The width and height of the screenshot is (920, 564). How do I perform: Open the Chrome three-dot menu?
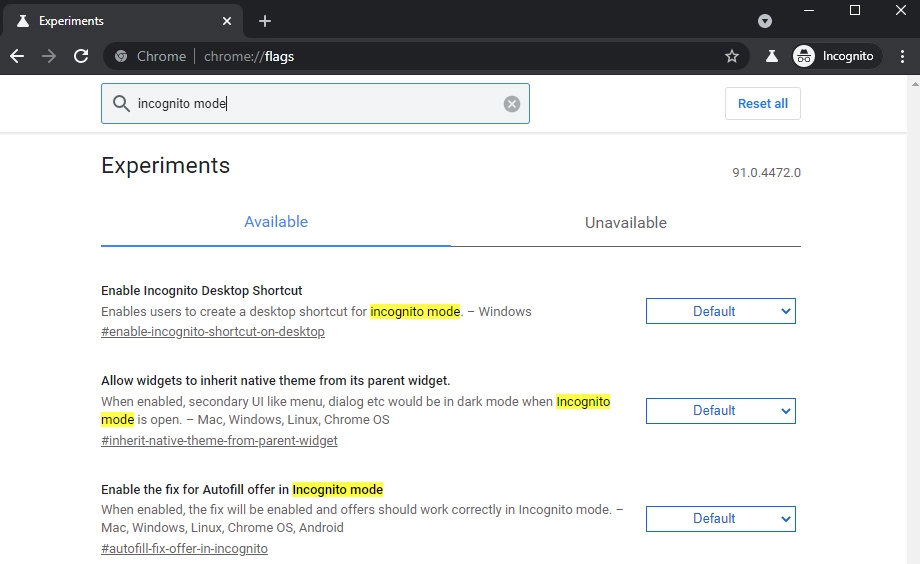coord(902,56)
